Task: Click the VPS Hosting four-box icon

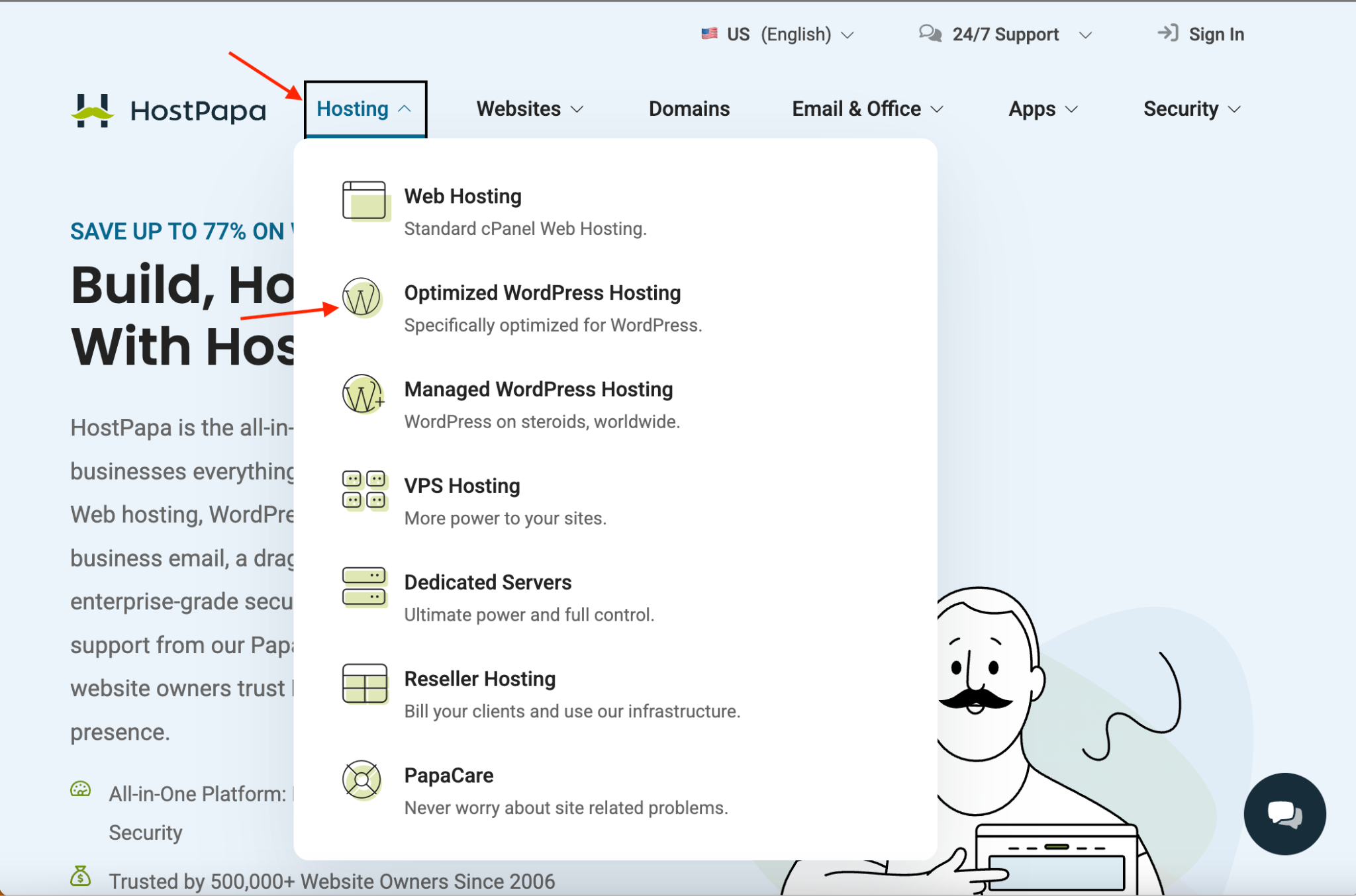Action: click(364, 490)
